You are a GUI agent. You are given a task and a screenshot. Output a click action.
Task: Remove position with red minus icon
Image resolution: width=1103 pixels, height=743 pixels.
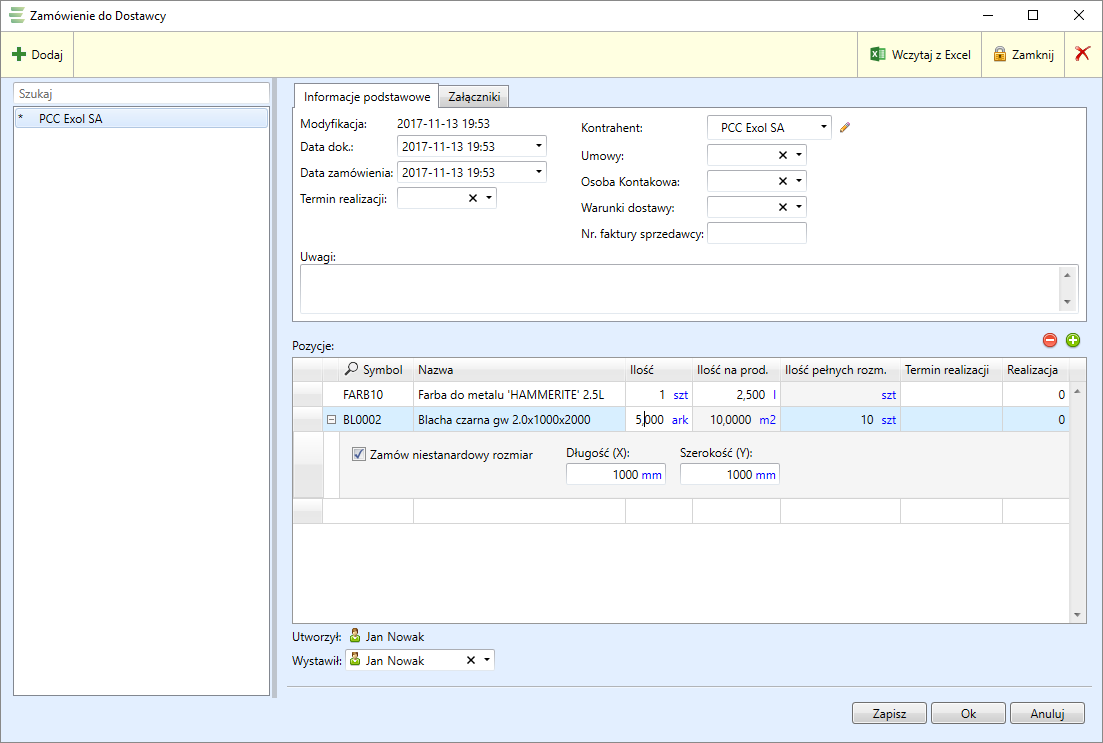1050,340
